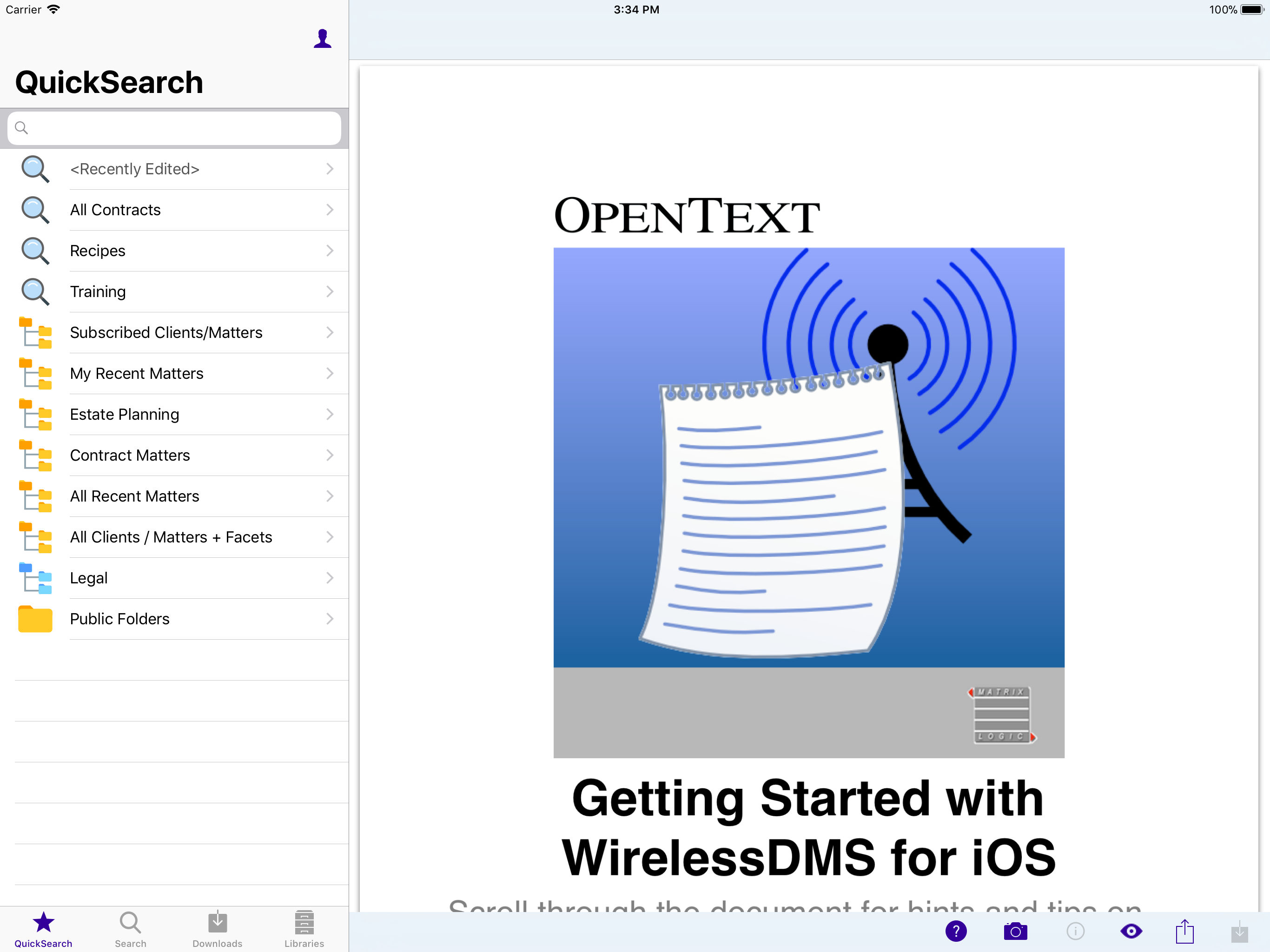Expand the Recipes row chevron
Viewport: 1270px width, 952px height.
330,251
